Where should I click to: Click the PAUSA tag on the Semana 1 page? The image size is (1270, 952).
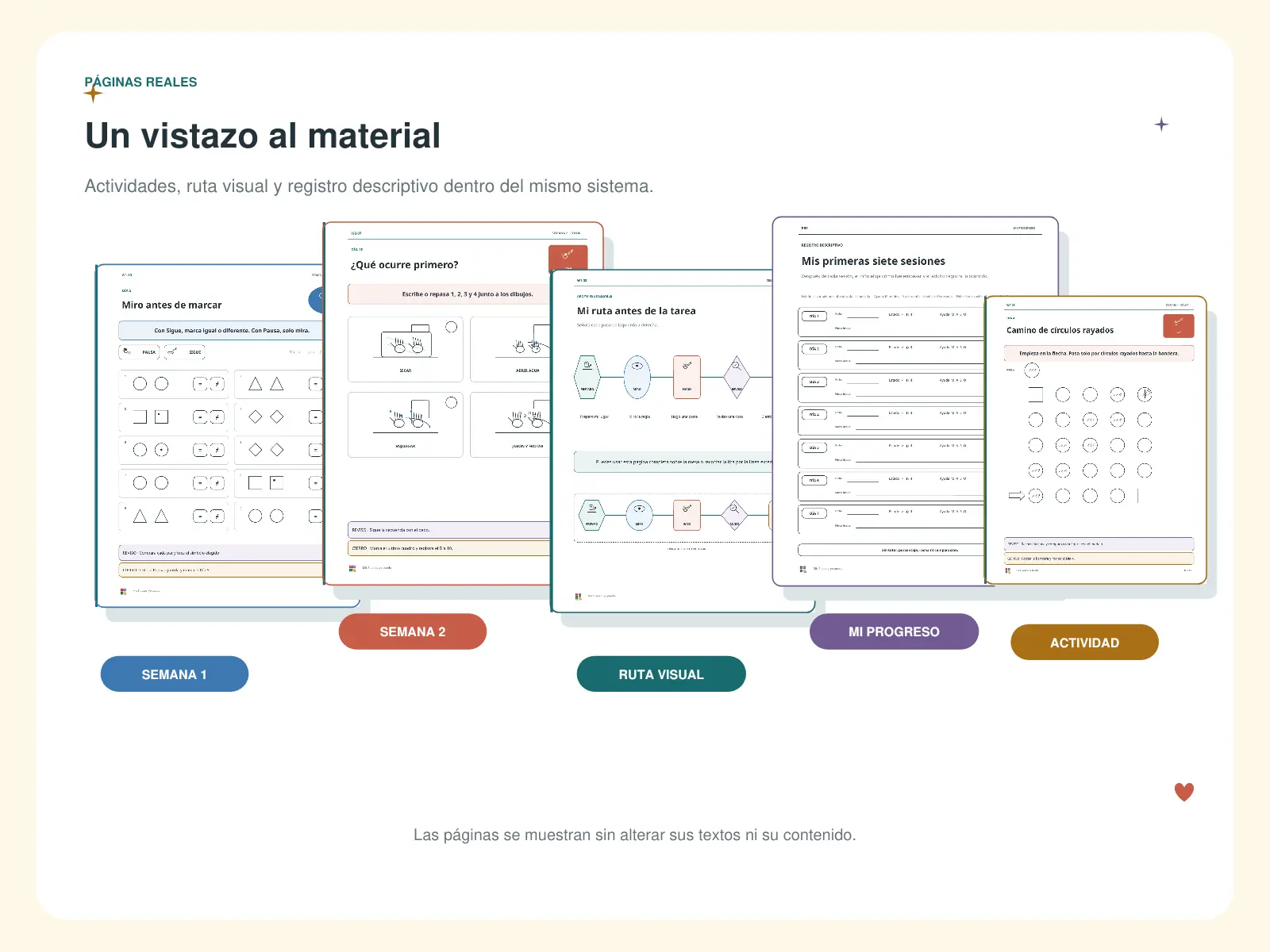(x=140, y=351)
